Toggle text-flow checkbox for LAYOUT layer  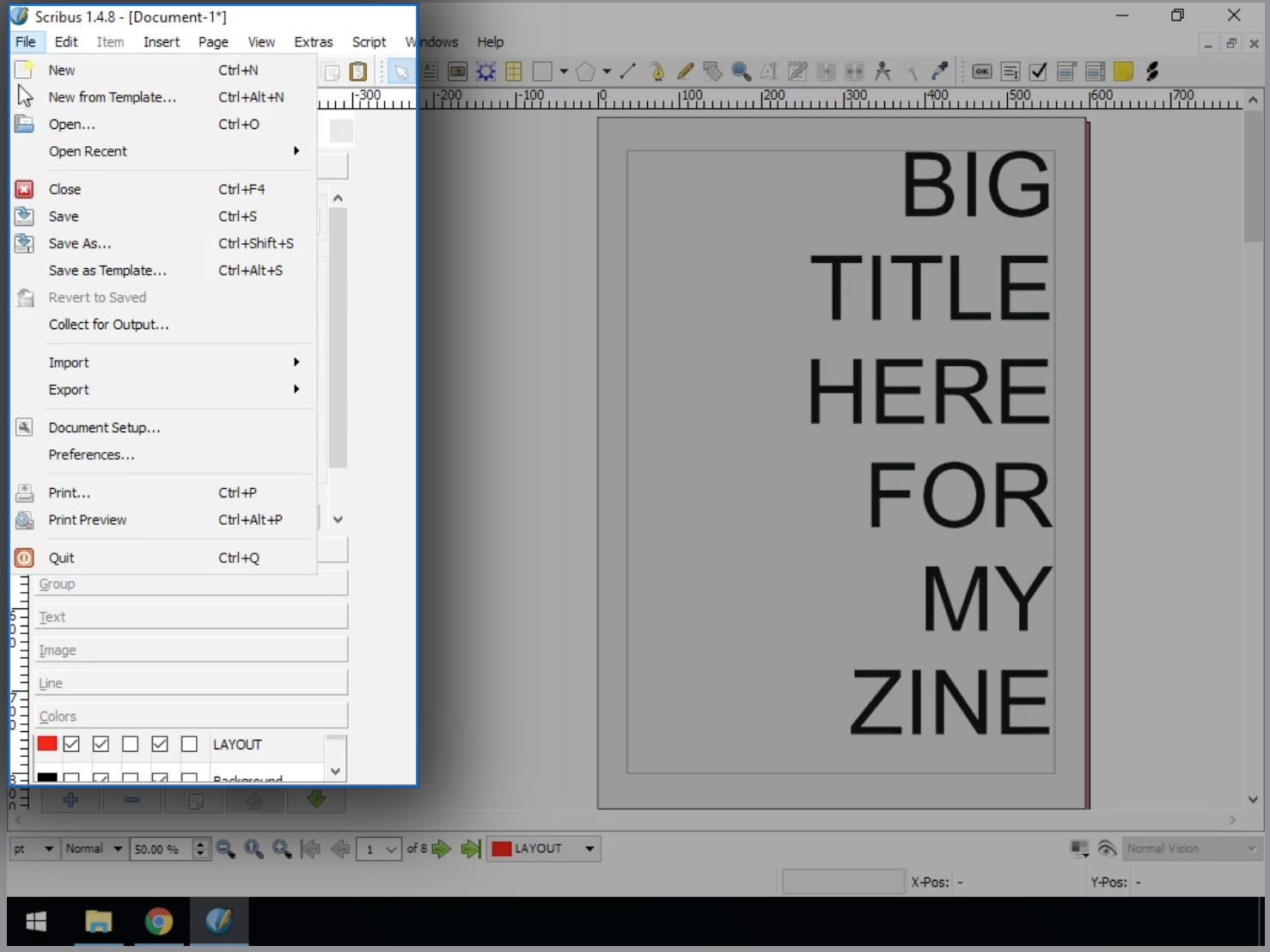(x=160, y=744)
